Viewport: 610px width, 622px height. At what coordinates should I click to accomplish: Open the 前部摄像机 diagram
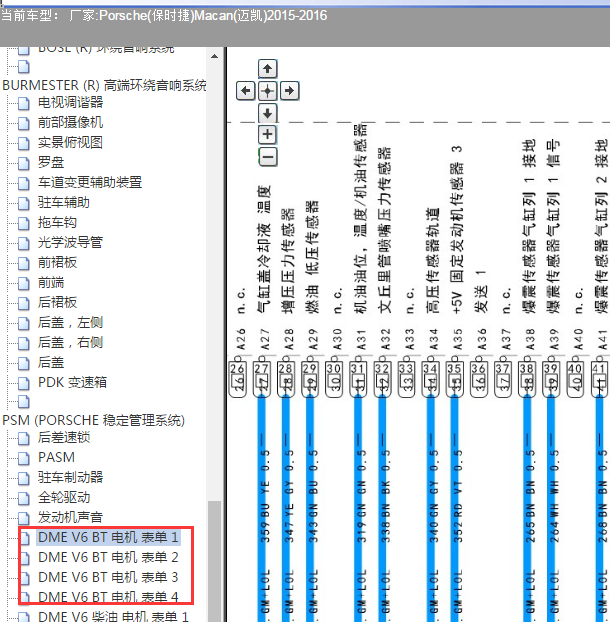pyautogui.click(x=70, y=122)
